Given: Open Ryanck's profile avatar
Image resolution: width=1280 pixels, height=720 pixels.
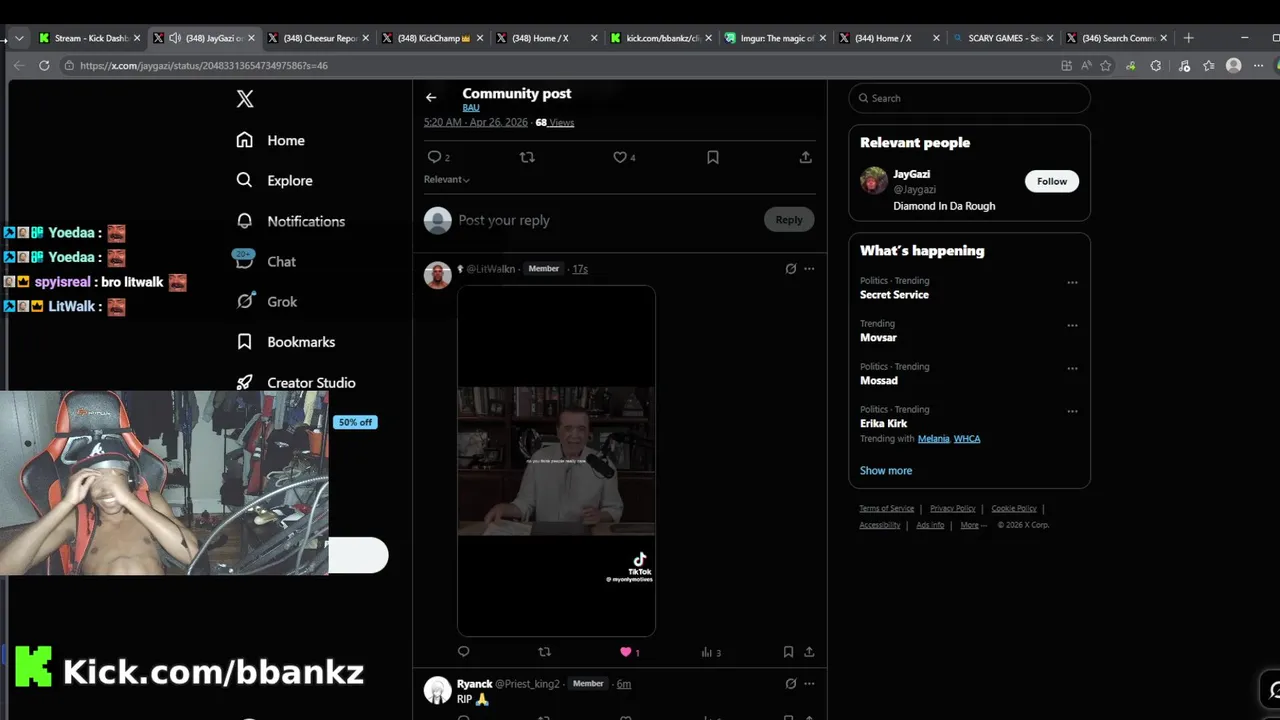Looking at the screenshot, I should click(438, 690).
